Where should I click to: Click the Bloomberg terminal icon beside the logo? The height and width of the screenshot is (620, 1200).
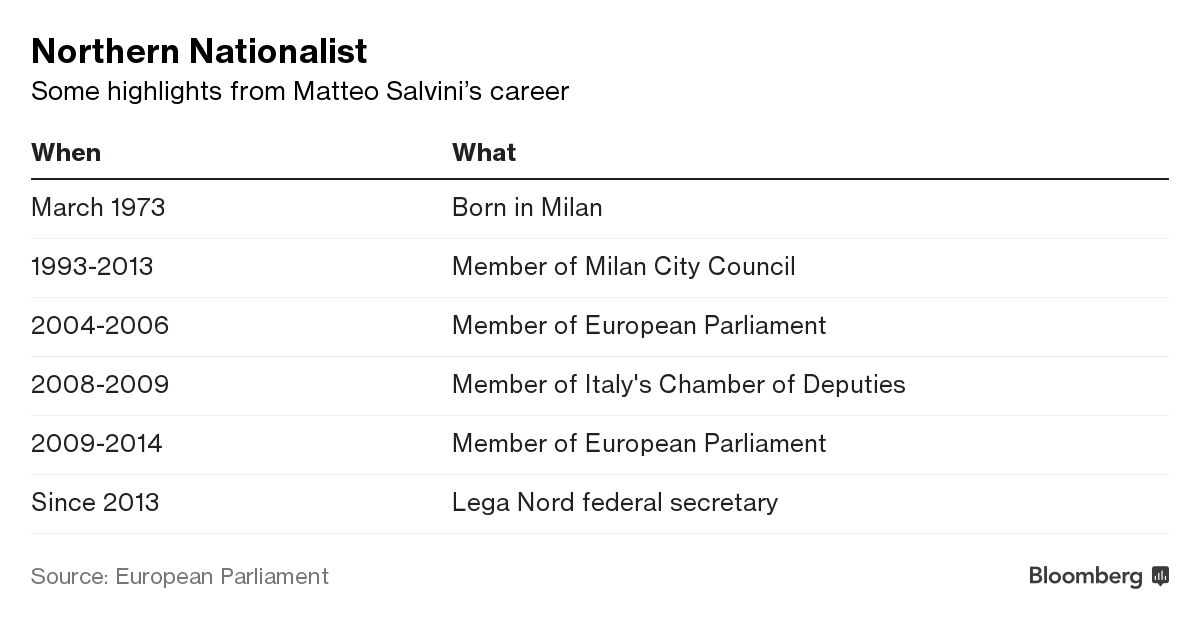(1160, 576)
